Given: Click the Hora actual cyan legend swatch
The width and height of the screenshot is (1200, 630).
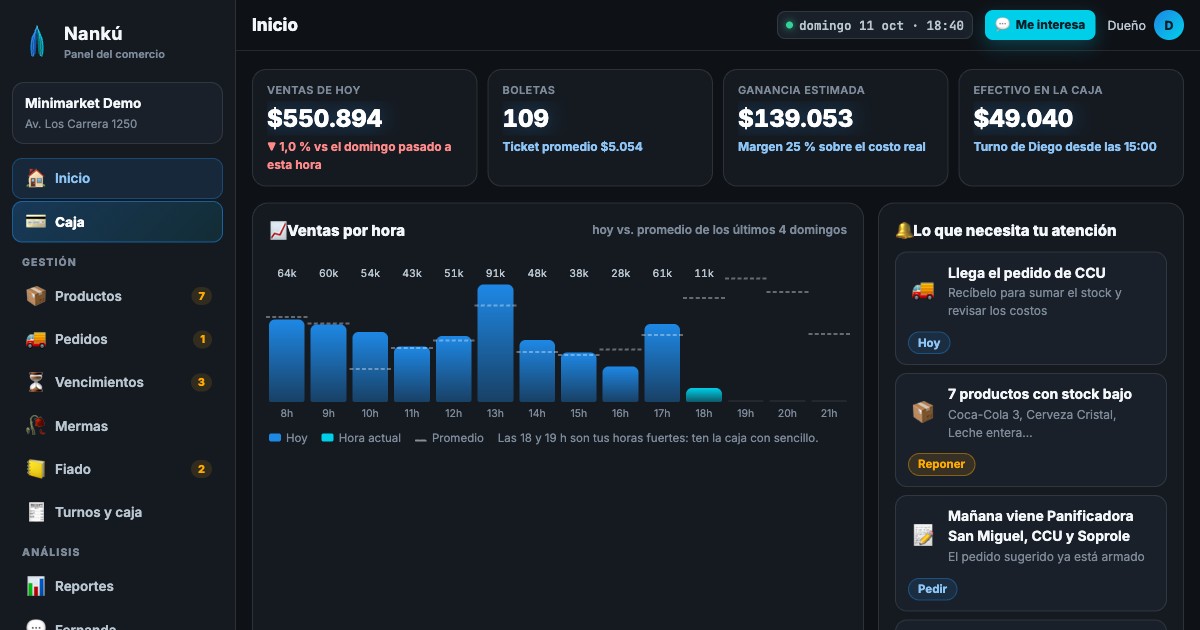Looking at the screenshot, I should tap(327, 438).
